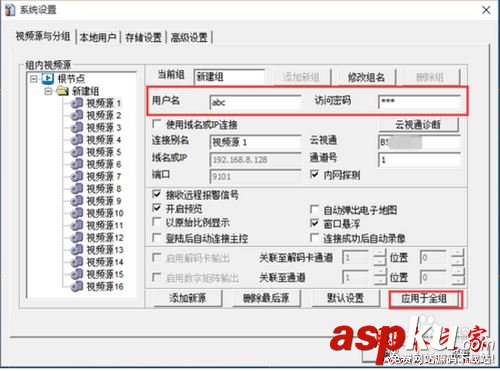The width and height of the screenshot is (500, 371).
Task: Click the camera icon for 视频源10
Action: (77, 213)
